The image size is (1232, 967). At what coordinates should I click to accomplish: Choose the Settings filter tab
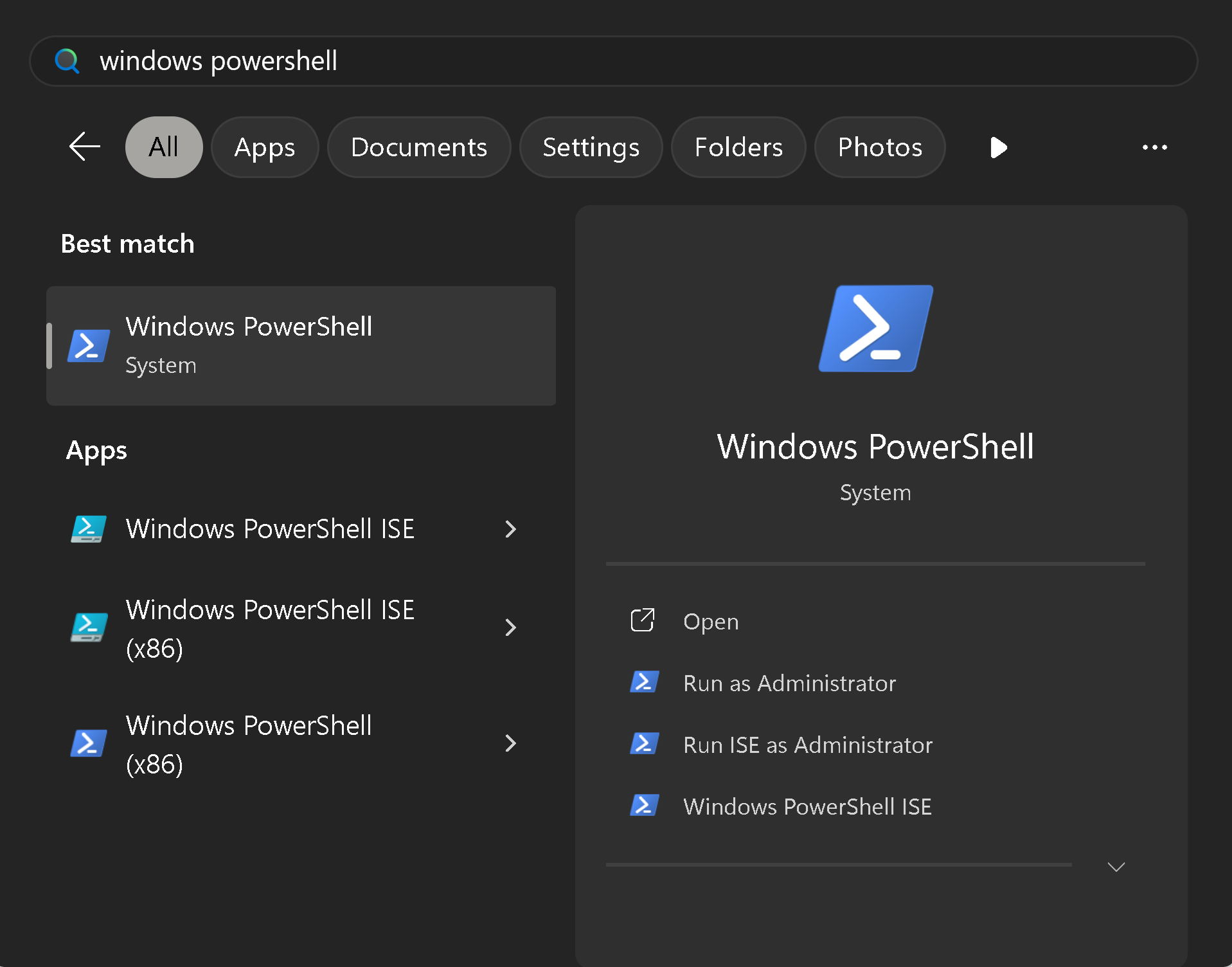591,147
